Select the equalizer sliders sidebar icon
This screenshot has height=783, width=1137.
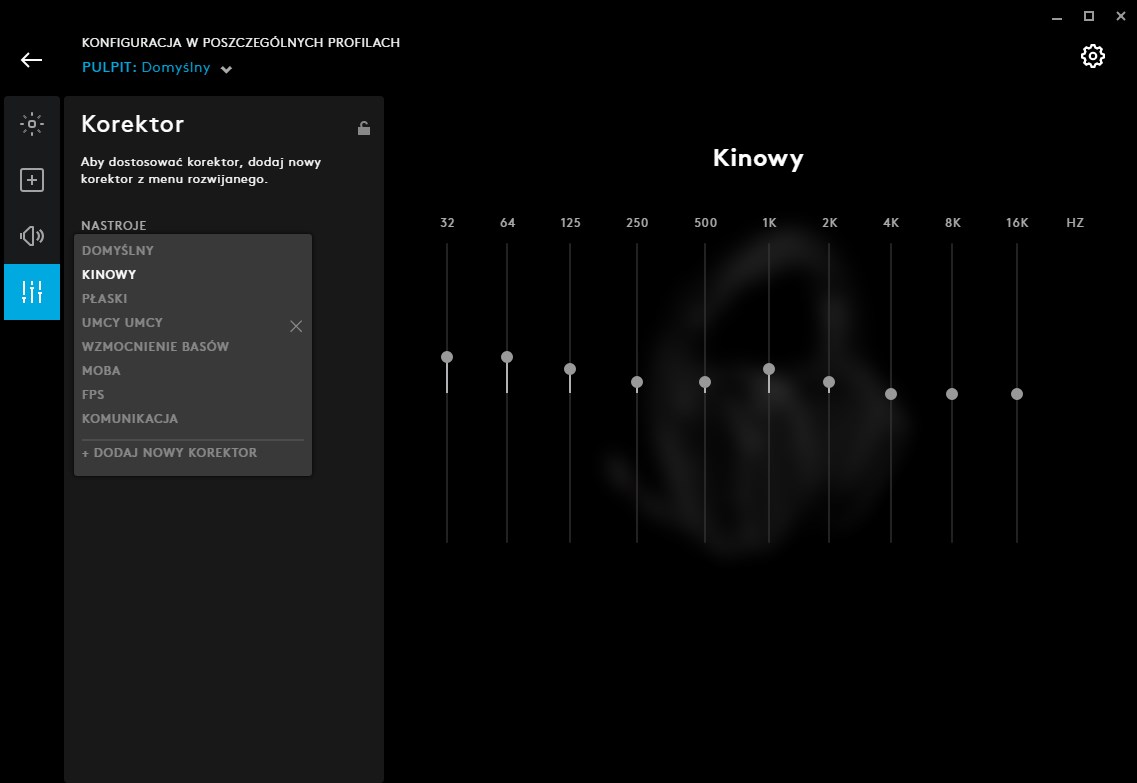(x=32, y=292)
